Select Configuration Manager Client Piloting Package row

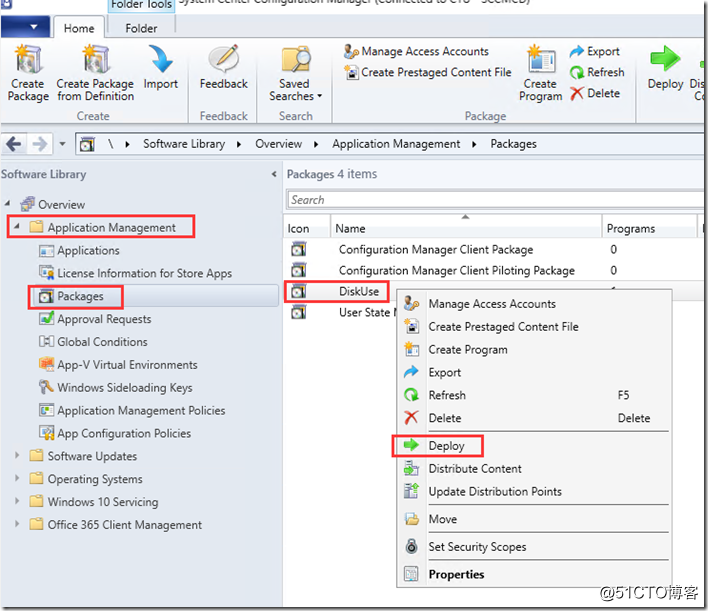(x=494, y=271)
